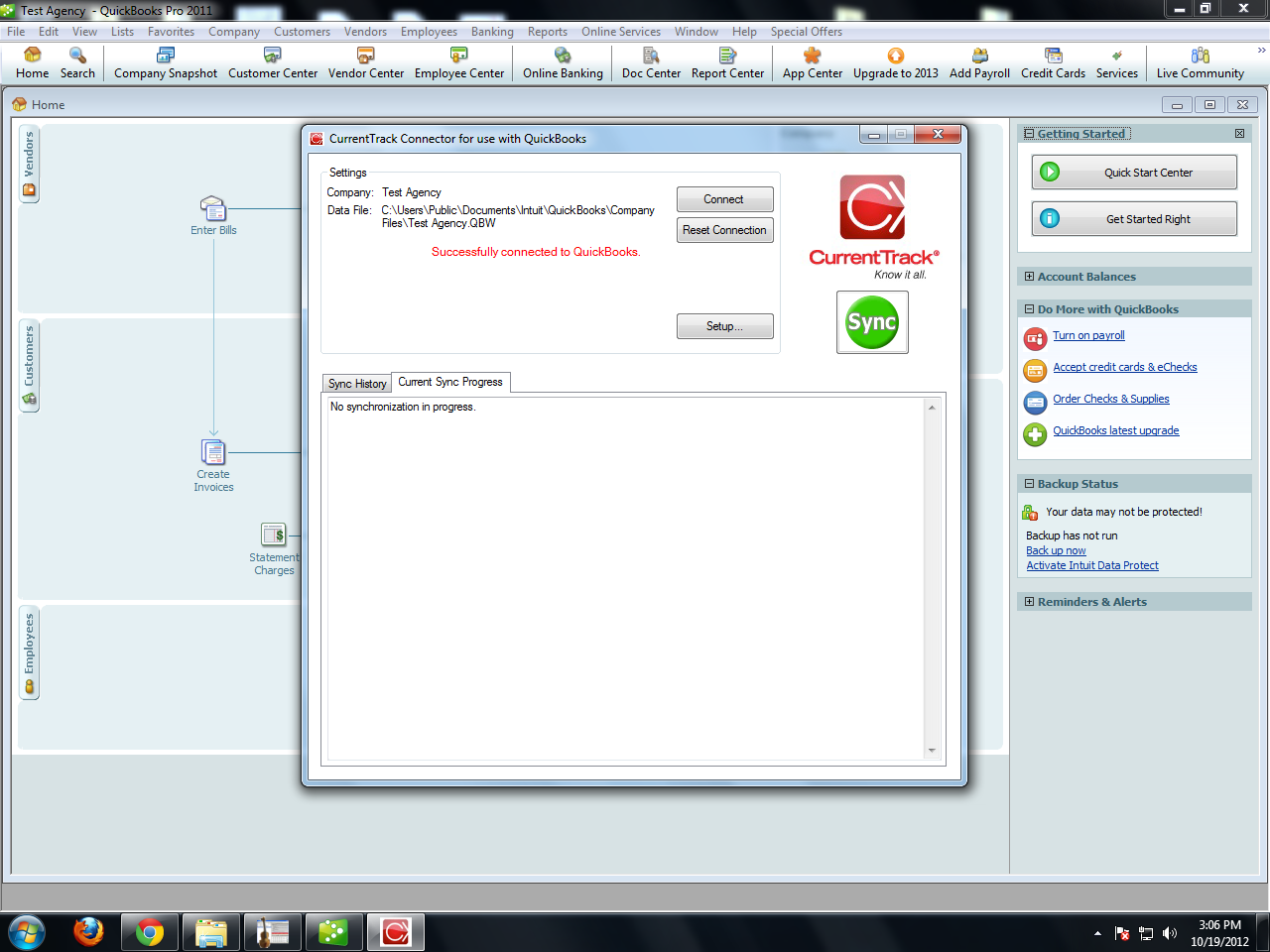Click the Windows Start button

27,932
